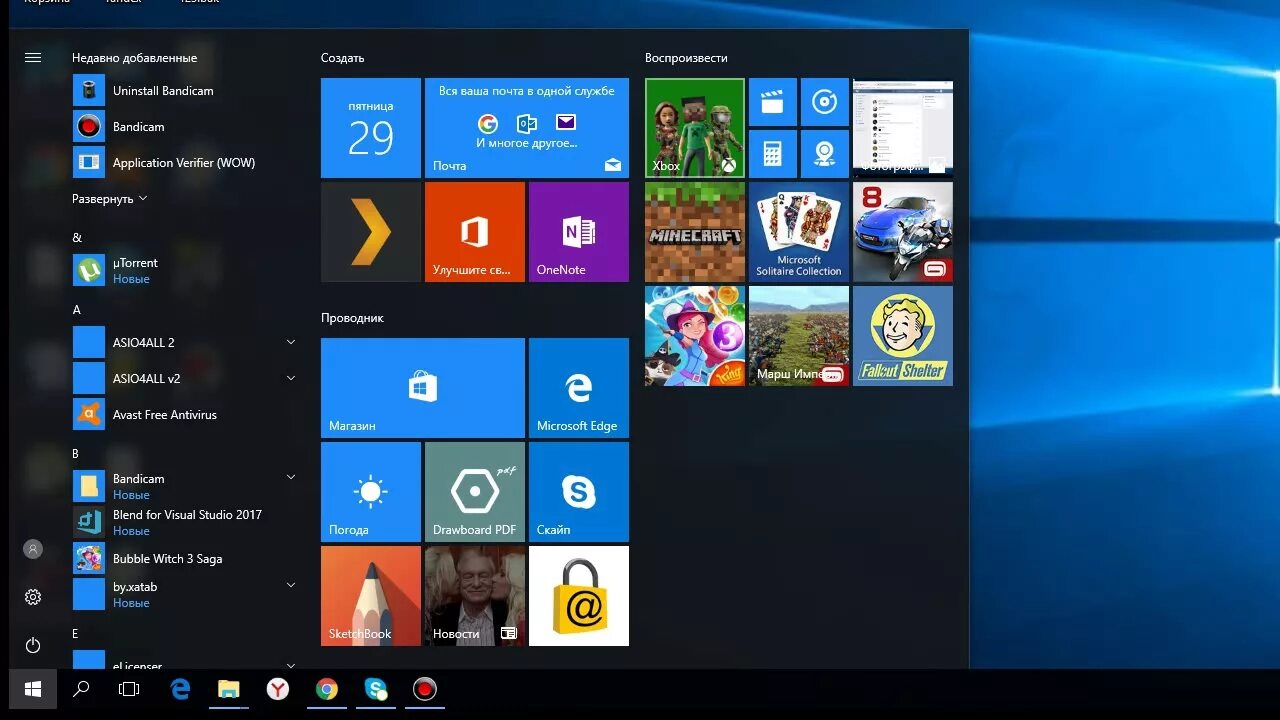Viewport: 1280px width, 720px height.
Task: Launch Microsoft Solitaire Collection tile
Action: pos(799,232)
